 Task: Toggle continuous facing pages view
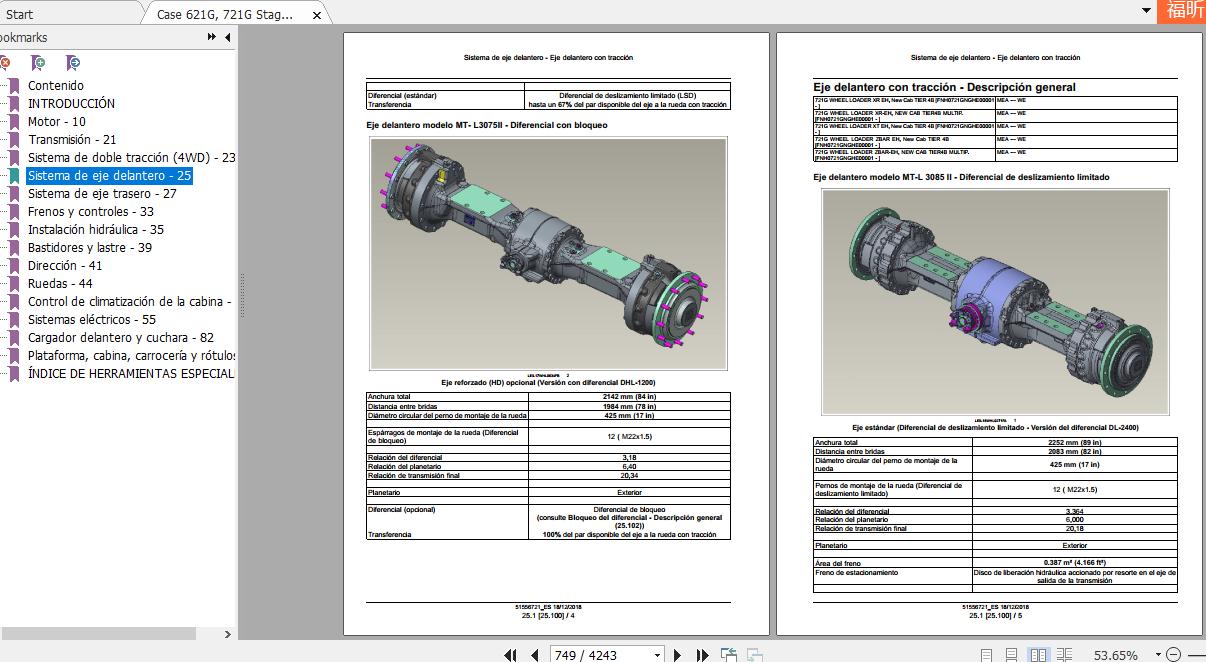pyautogui.click(x=1065, y=655)
